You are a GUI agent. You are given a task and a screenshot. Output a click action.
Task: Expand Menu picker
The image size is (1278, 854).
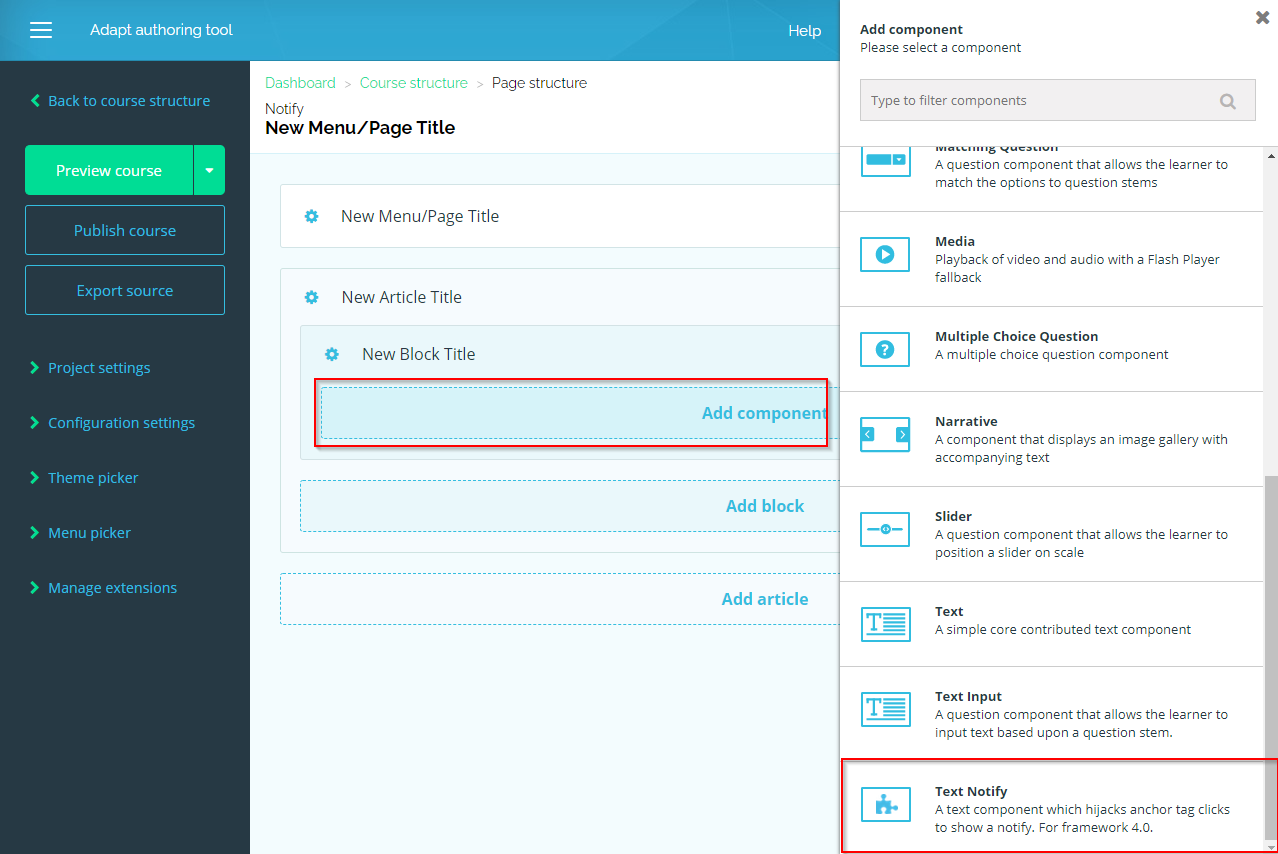[x=80, y=533]
